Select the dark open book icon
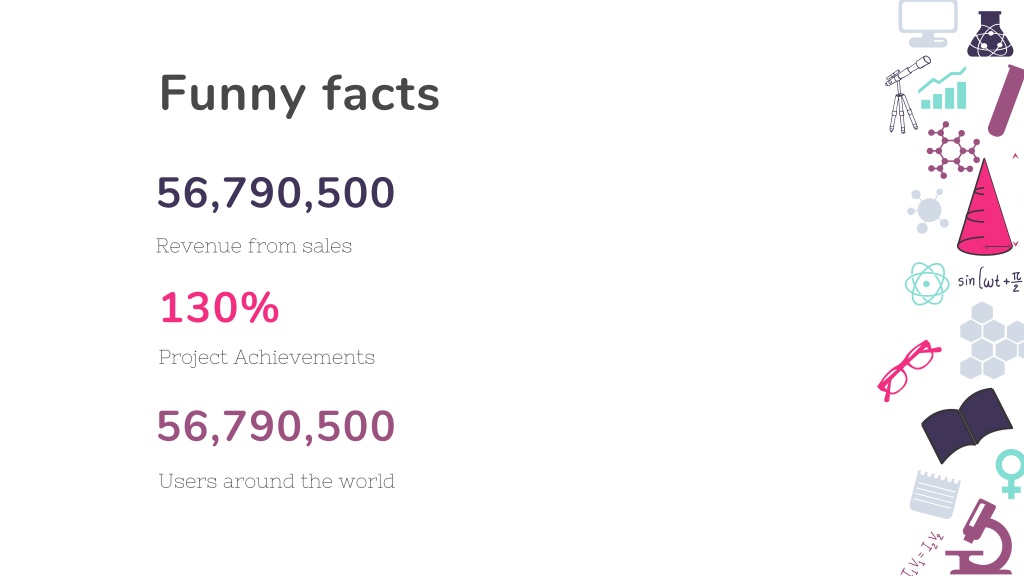 [967, 425]
